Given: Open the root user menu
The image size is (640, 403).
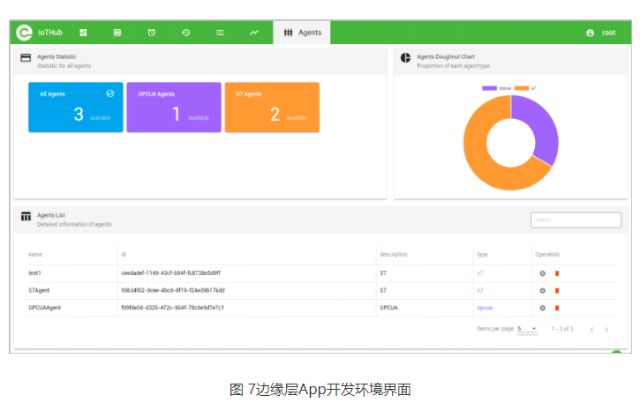Looking at the screenshot, I should (x=601, y=33).
